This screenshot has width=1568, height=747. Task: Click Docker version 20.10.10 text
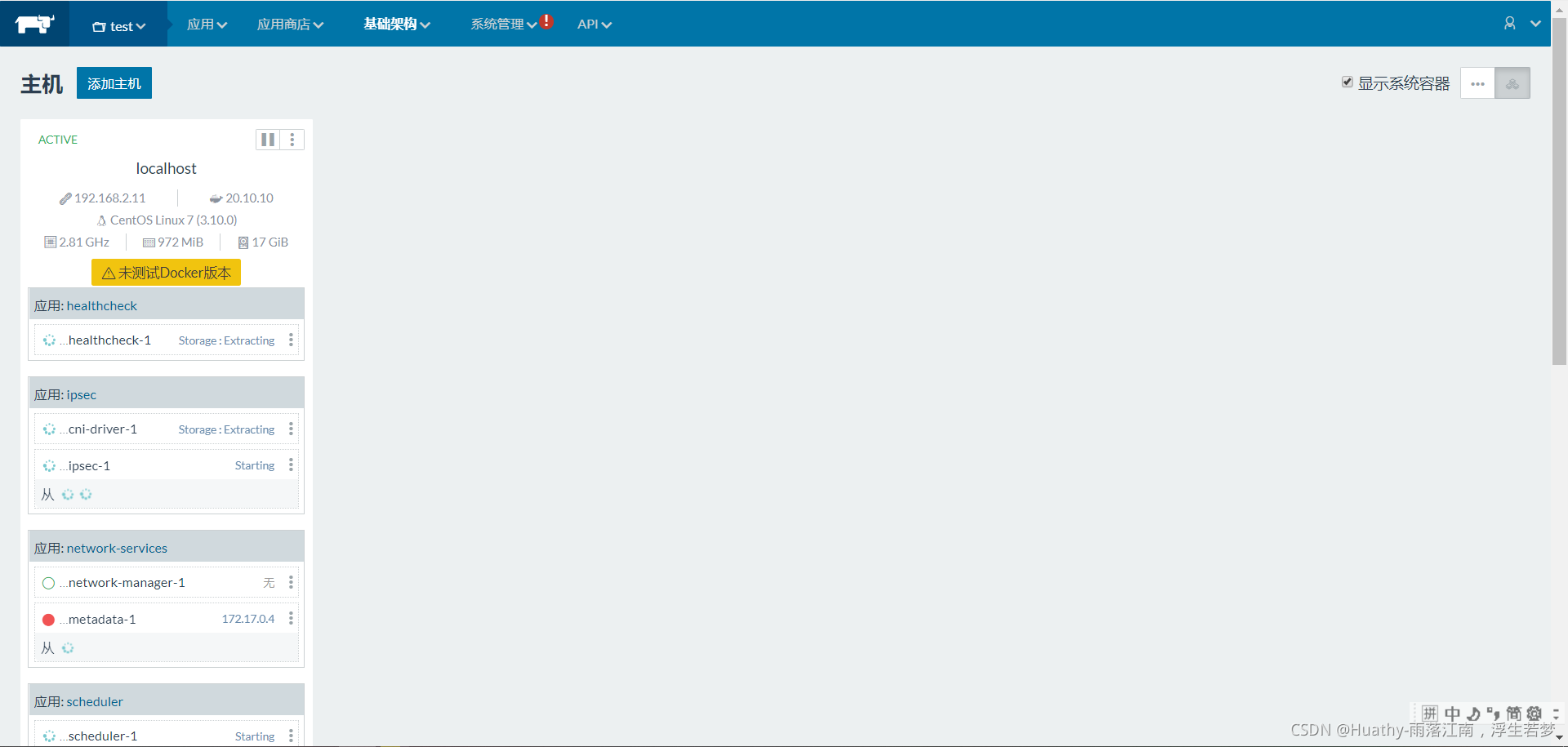click(249, 198)
